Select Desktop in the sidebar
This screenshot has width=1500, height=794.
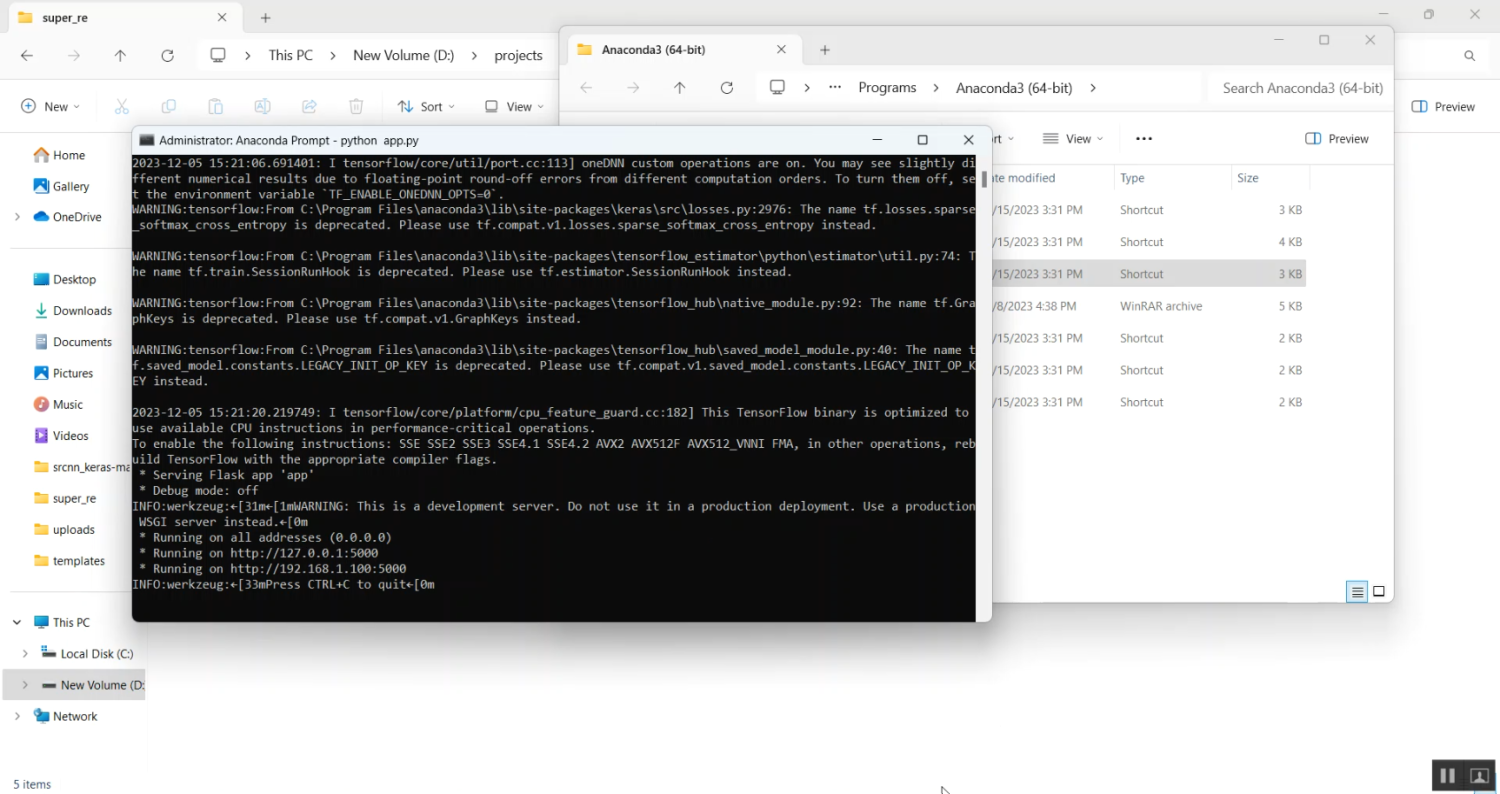click(x=65, y=279)
